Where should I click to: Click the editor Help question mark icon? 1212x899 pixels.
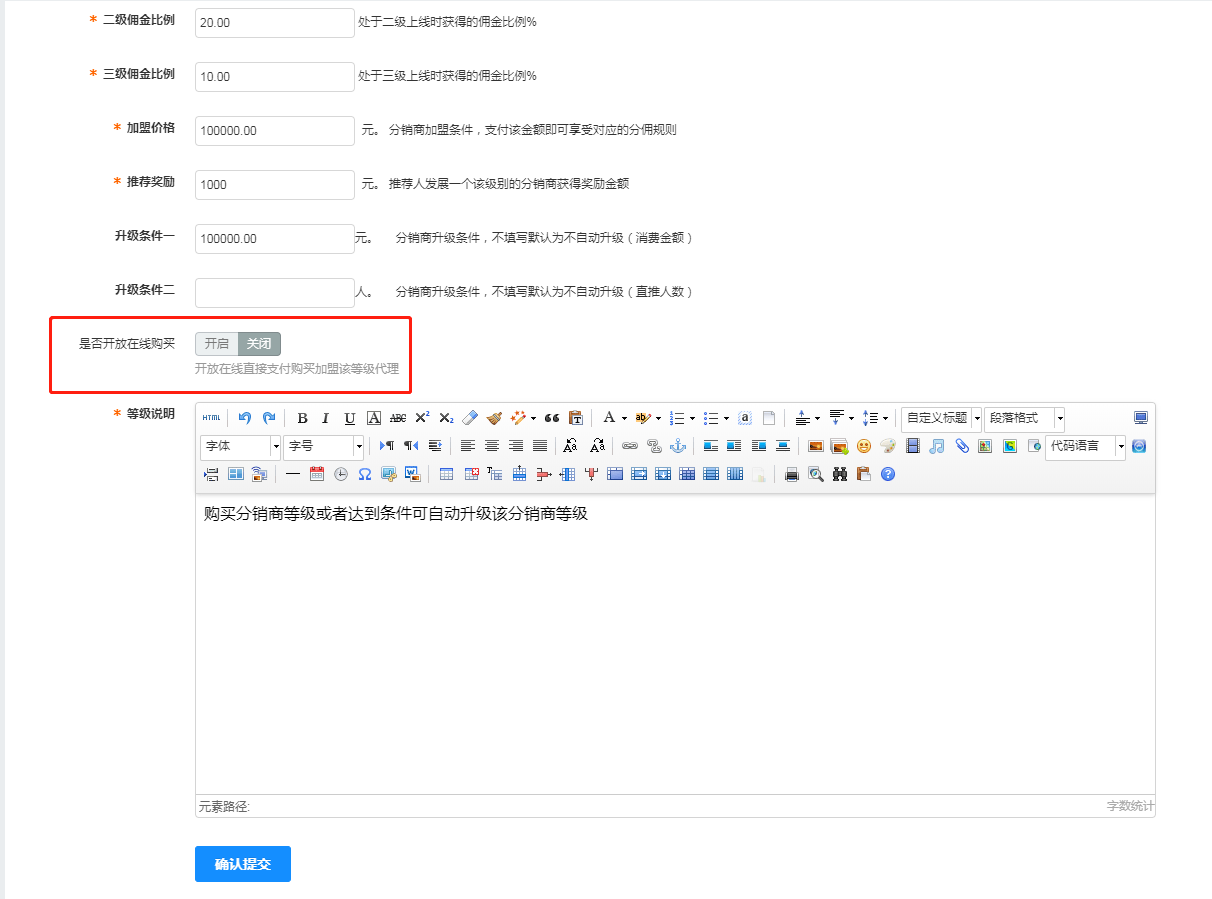(x=887, y=474)
